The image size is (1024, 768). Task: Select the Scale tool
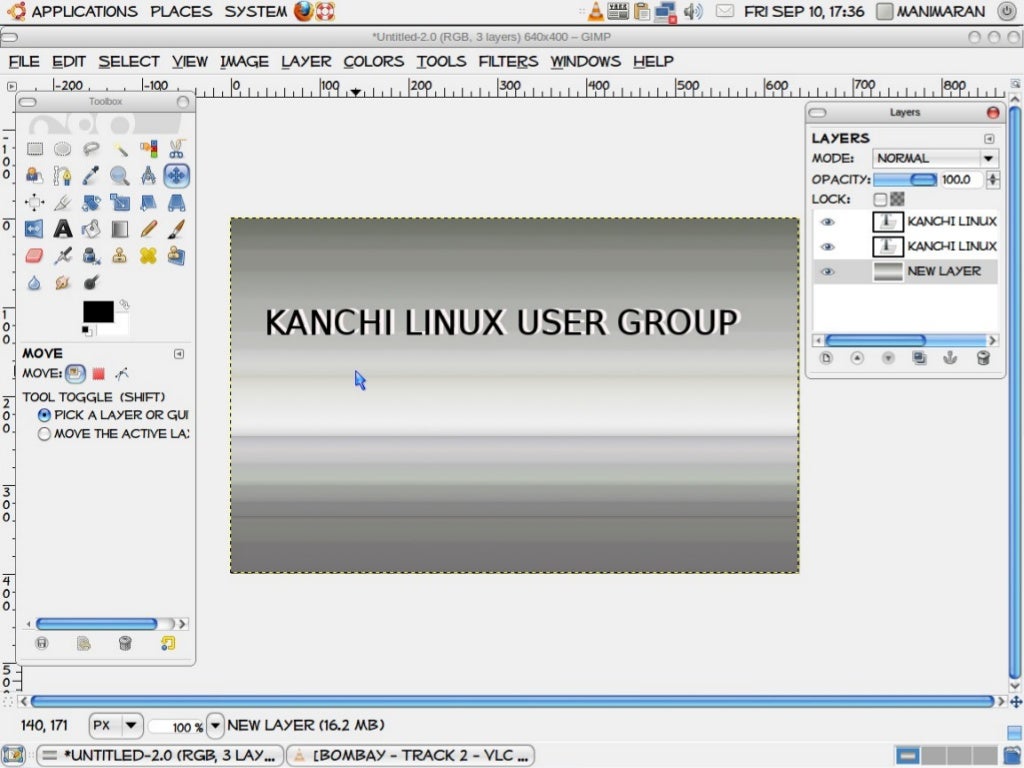coord(120,202)
